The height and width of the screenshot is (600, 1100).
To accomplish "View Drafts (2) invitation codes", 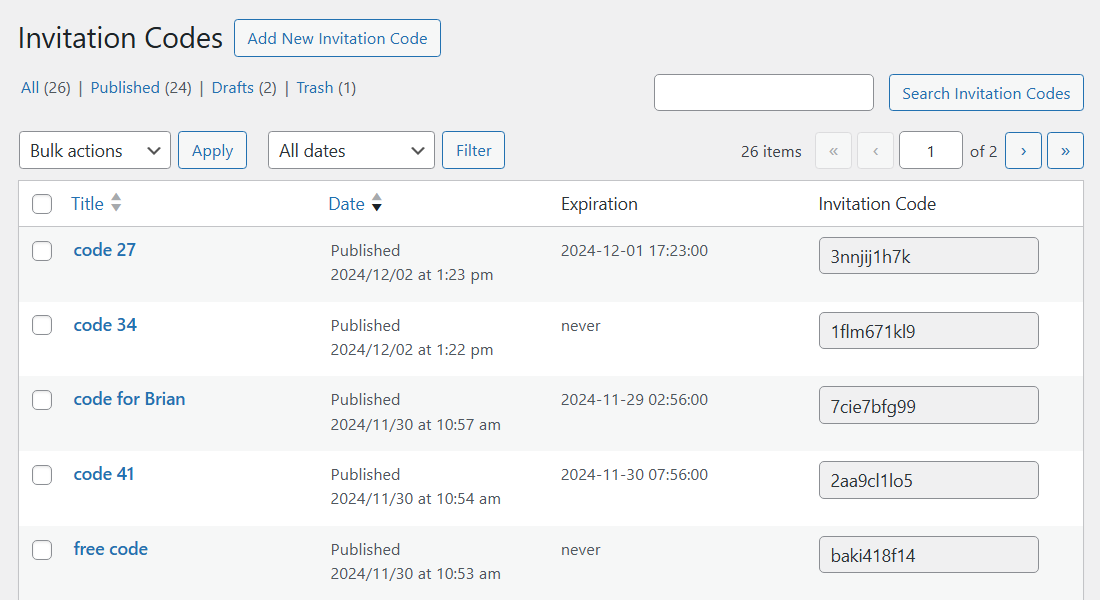I will pyautogui.click(x=244, y=88).
